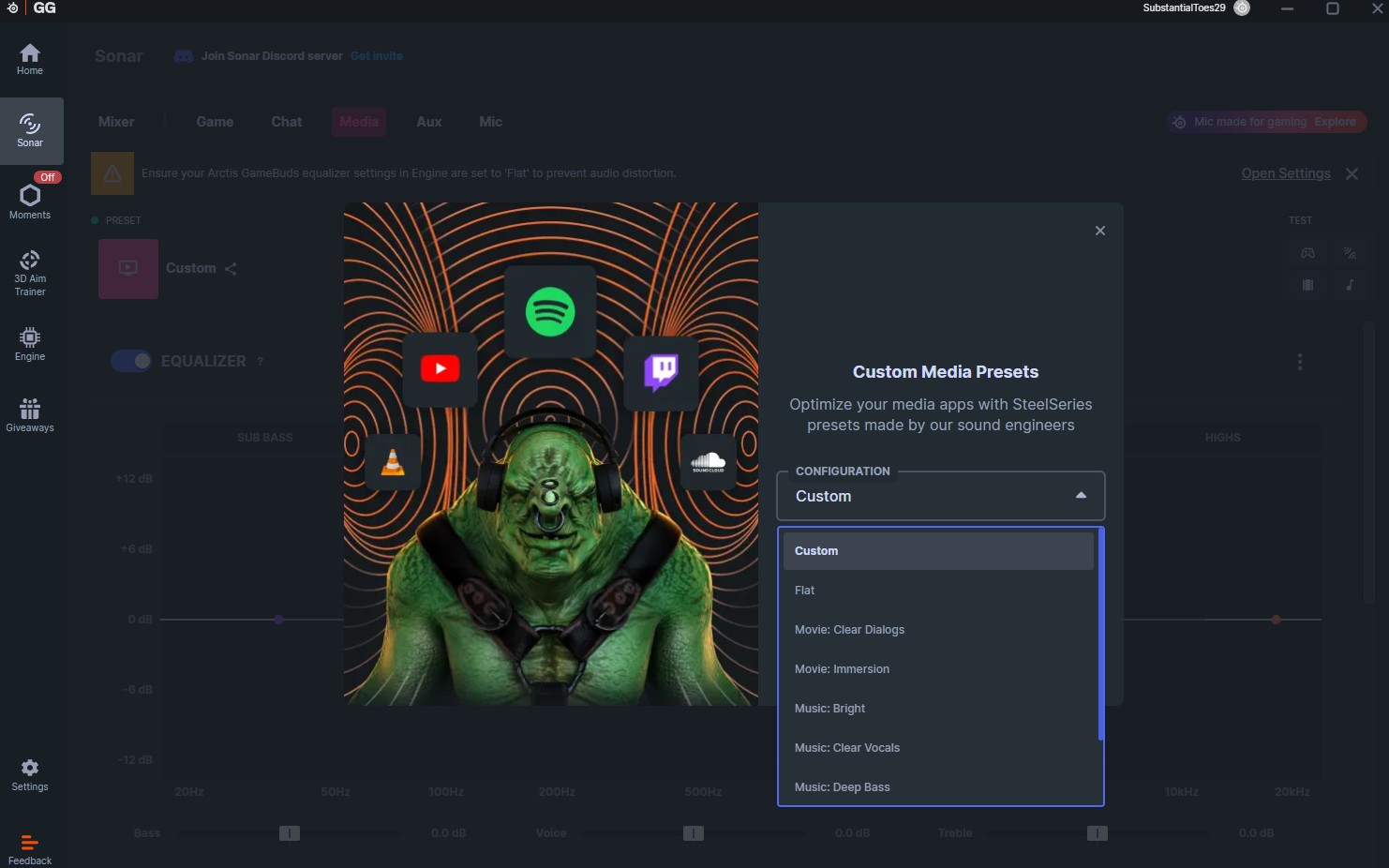Click the media preset thumbnail icon
1389x868 pixels.
click(x=128, y=268)
